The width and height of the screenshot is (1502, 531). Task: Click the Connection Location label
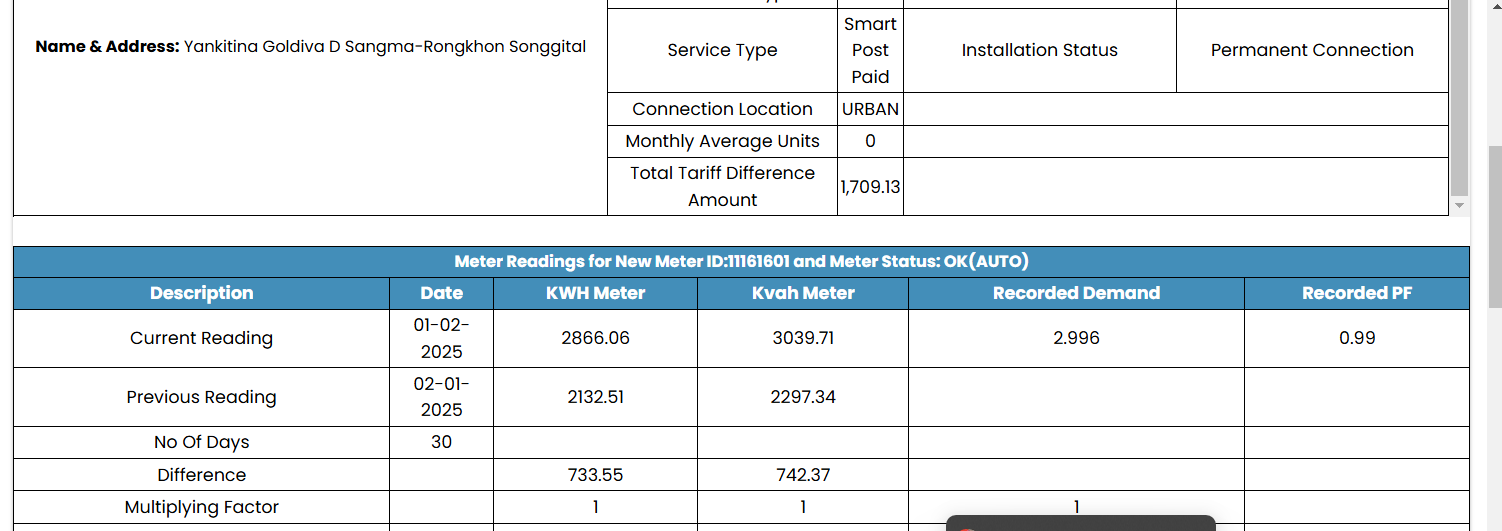click(x=722, y=109)
